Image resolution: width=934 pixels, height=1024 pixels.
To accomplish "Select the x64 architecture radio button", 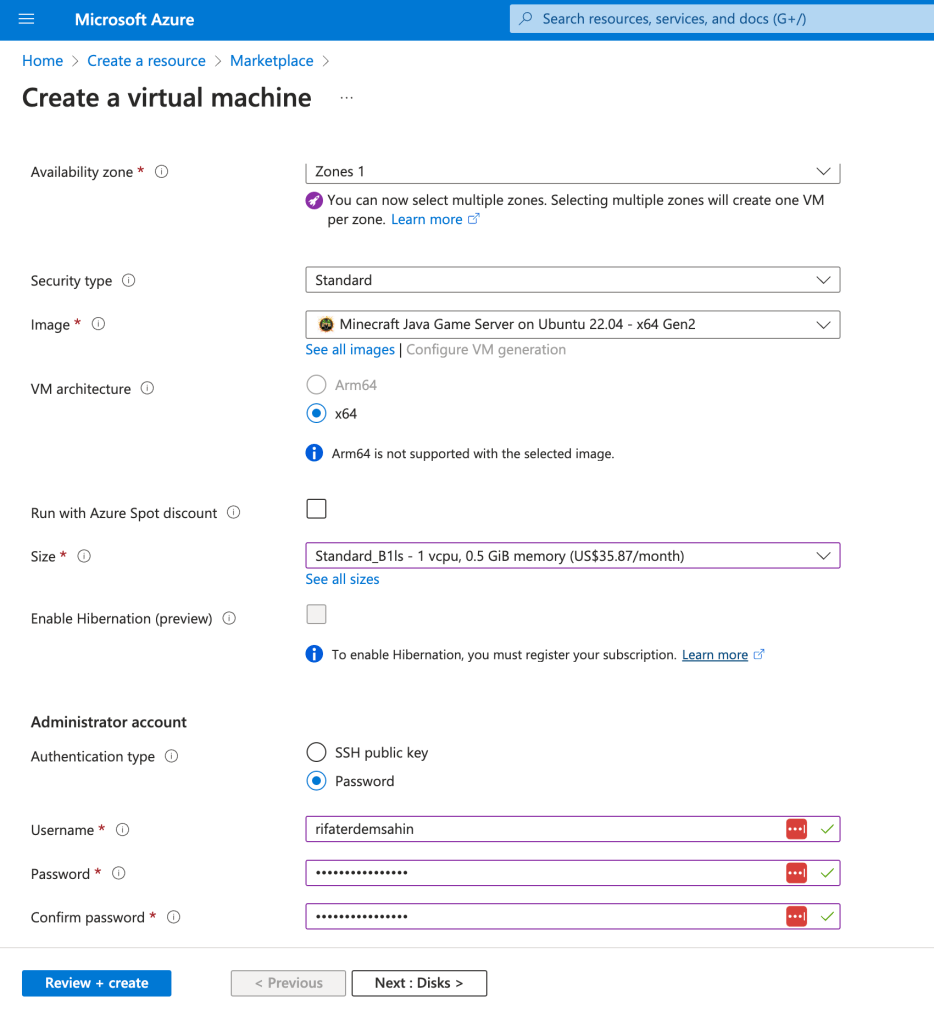I will [x=316, y=413].
